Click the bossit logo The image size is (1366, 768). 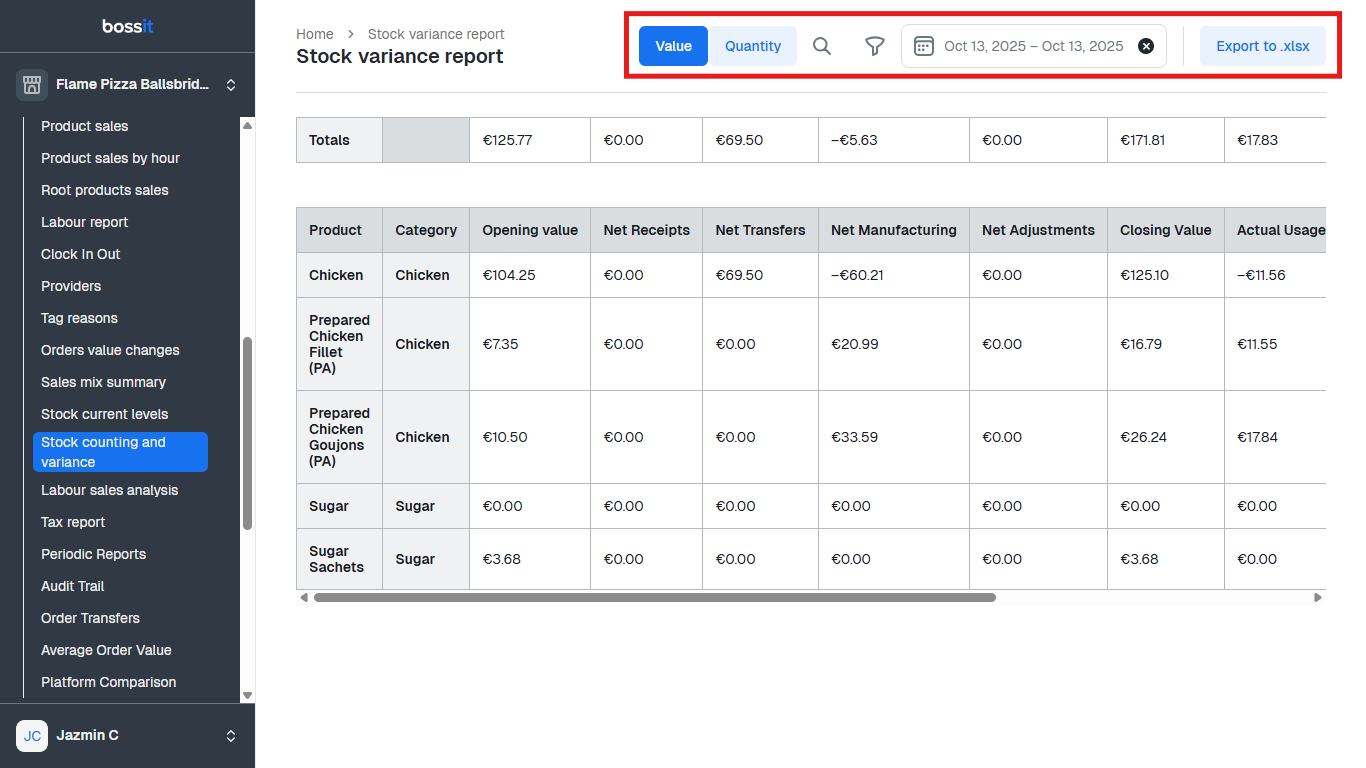click(127, 26)
